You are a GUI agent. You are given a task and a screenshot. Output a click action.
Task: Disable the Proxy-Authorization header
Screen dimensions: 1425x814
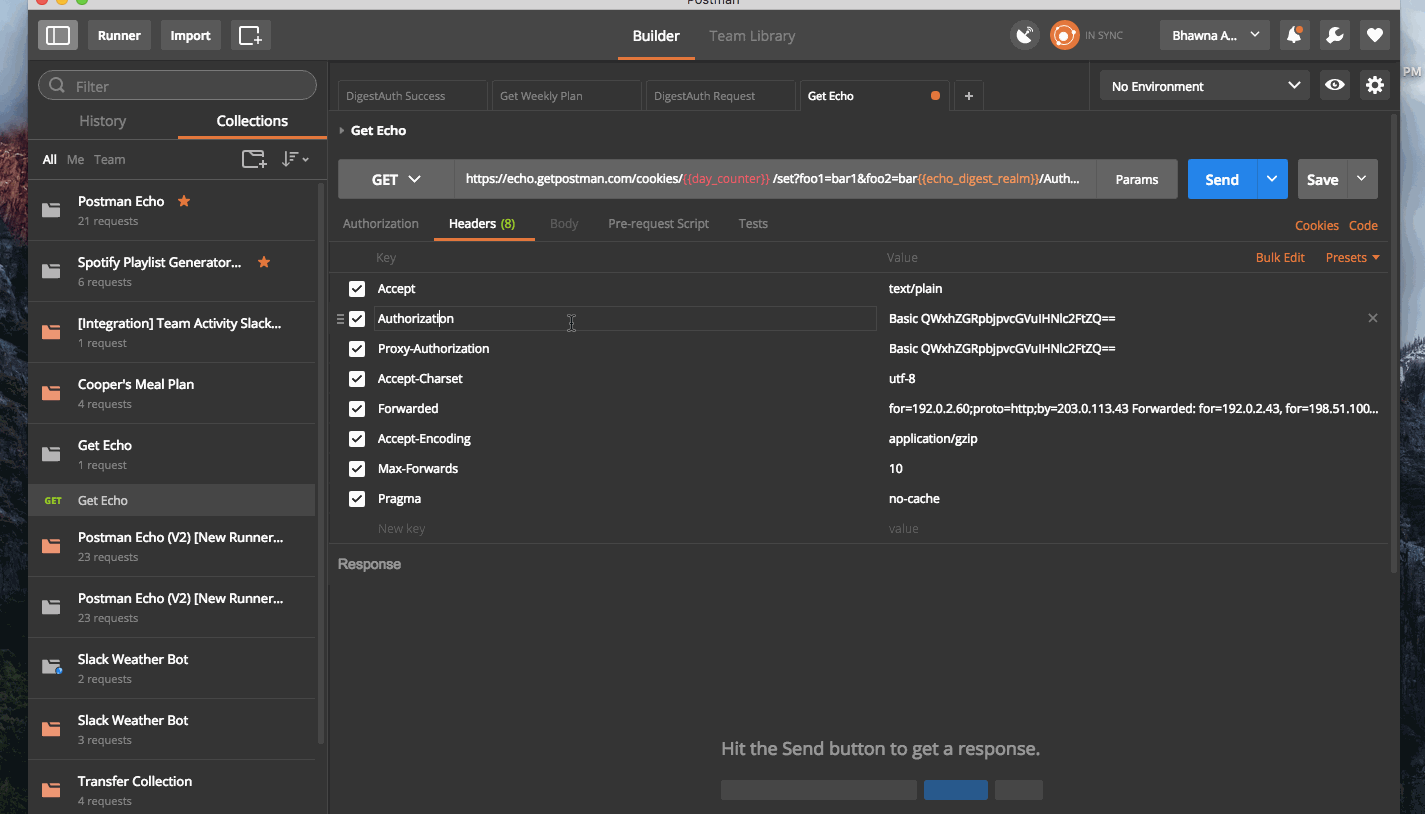coord(357,349)
